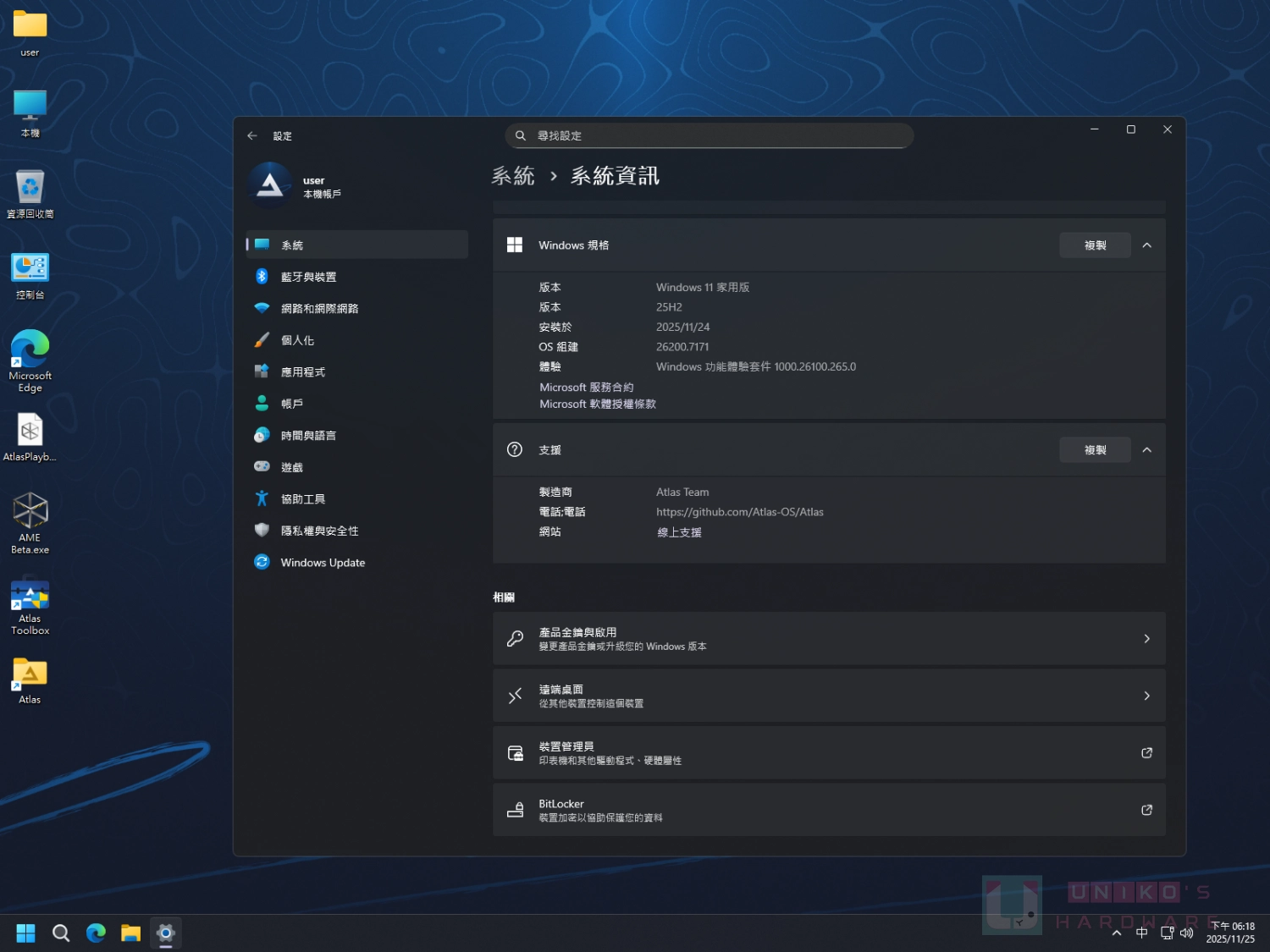Collapse the 支援 section chevron

pos(1146,450)
